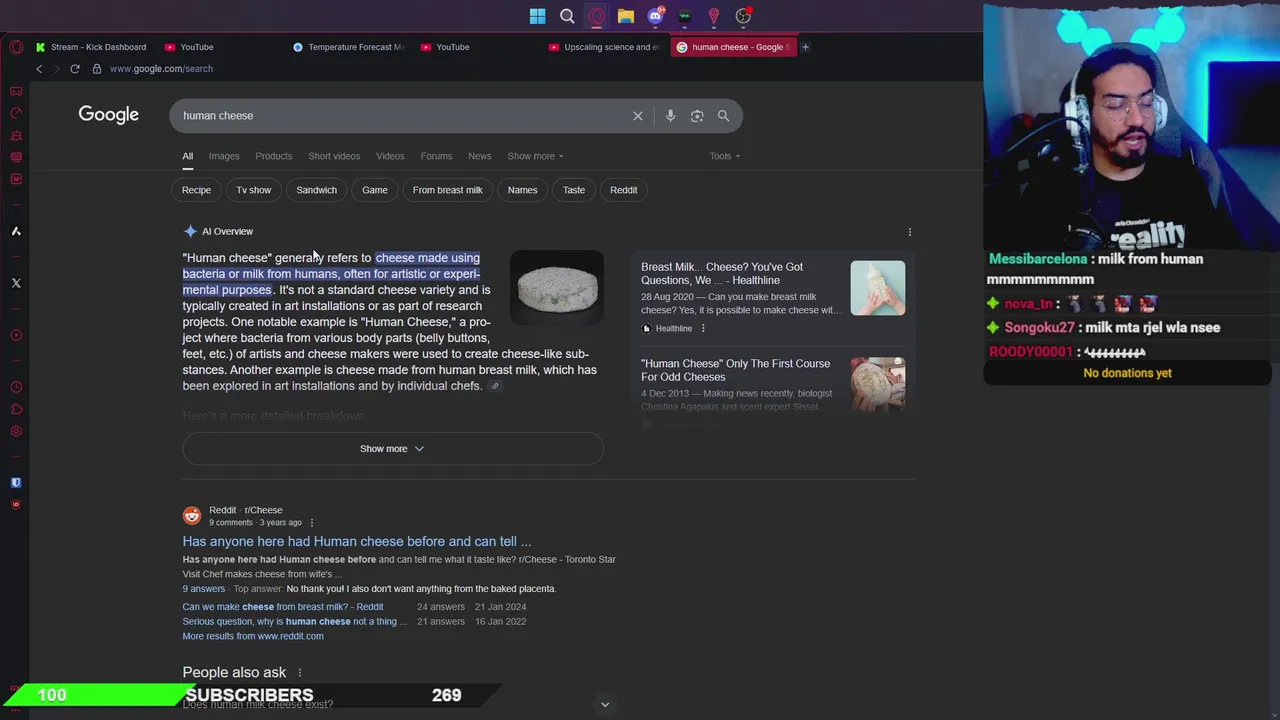Open the Windows Start menu icon

pos(538,16)
